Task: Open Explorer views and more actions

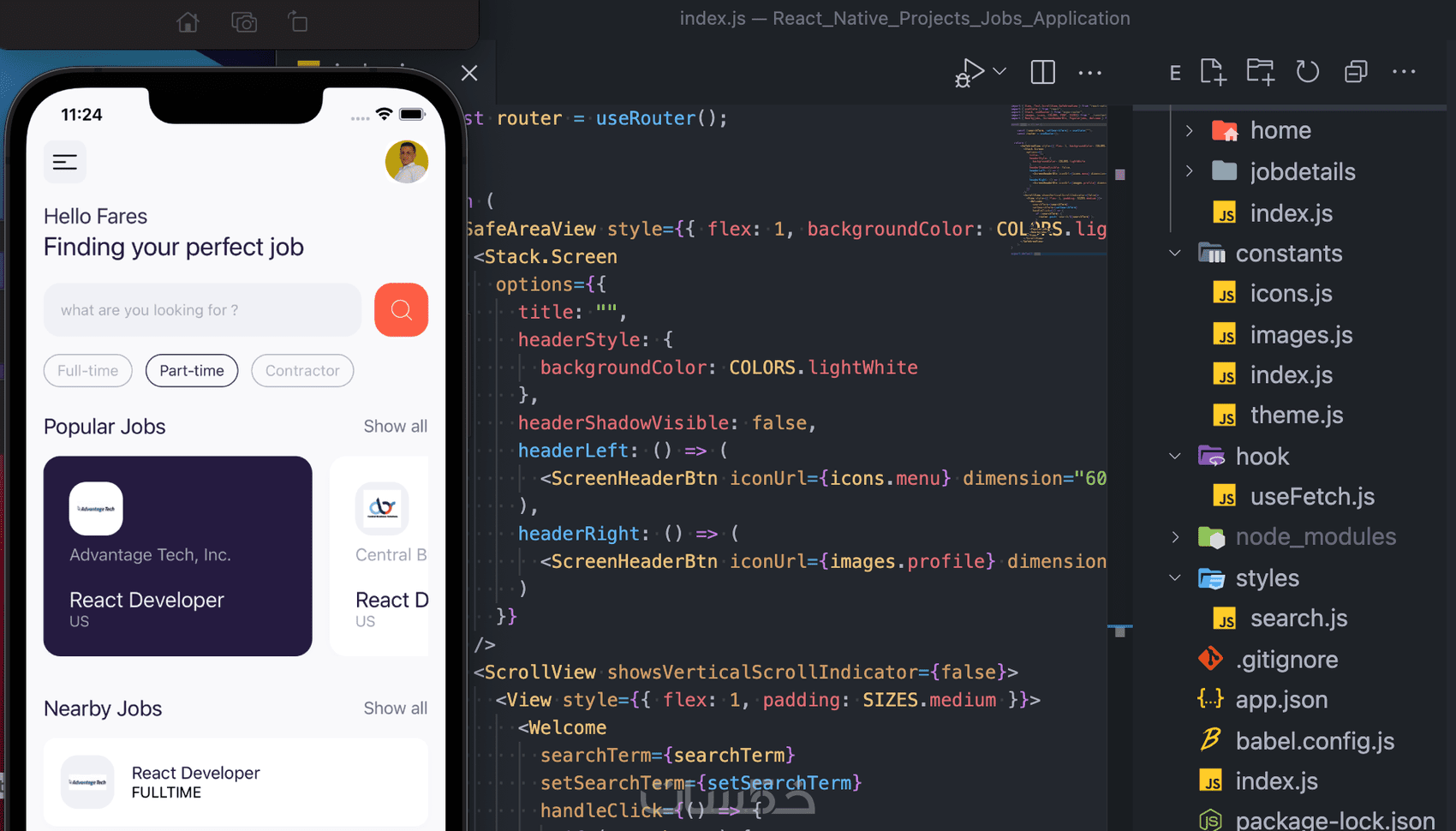Action: 1404,72
